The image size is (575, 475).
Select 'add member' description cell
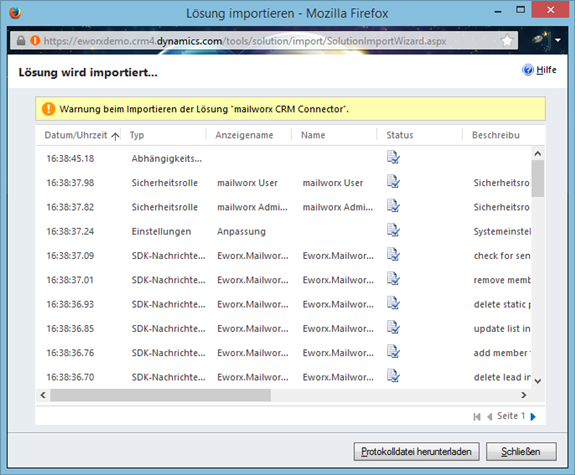point(502,353)
